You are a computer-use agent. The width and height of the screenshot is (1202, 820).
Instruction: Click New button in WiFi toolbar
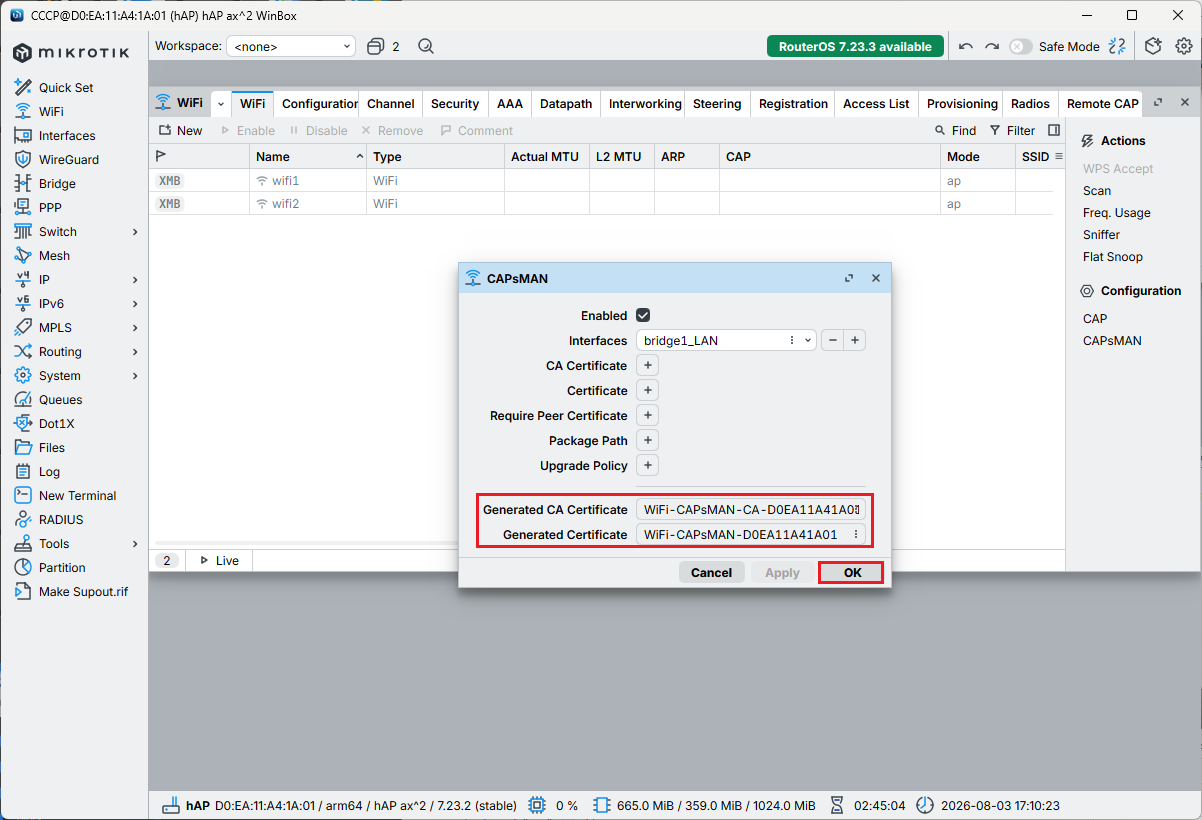(x=180, y=130)
